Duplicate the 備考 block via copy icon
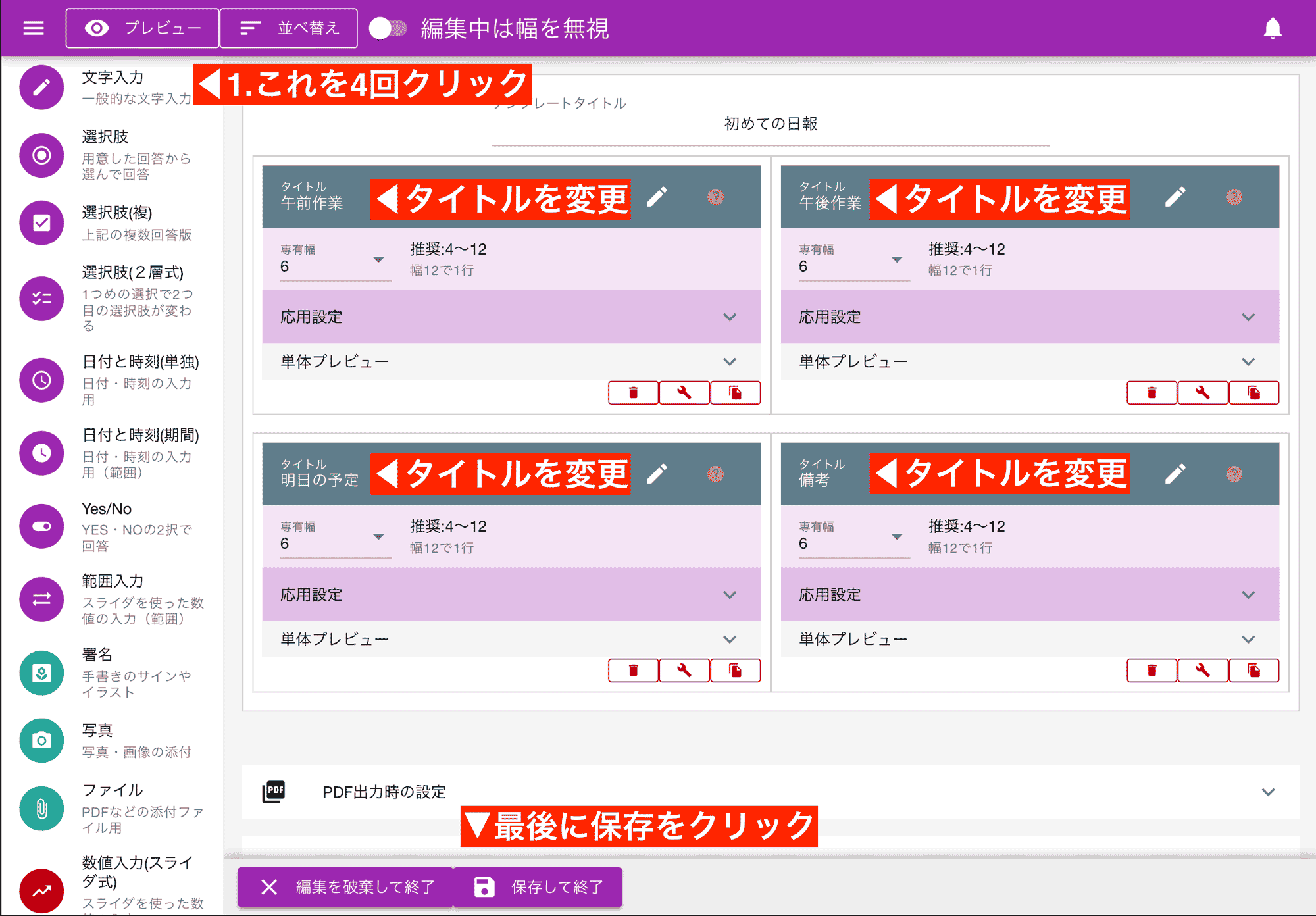 coord(1254,670)
